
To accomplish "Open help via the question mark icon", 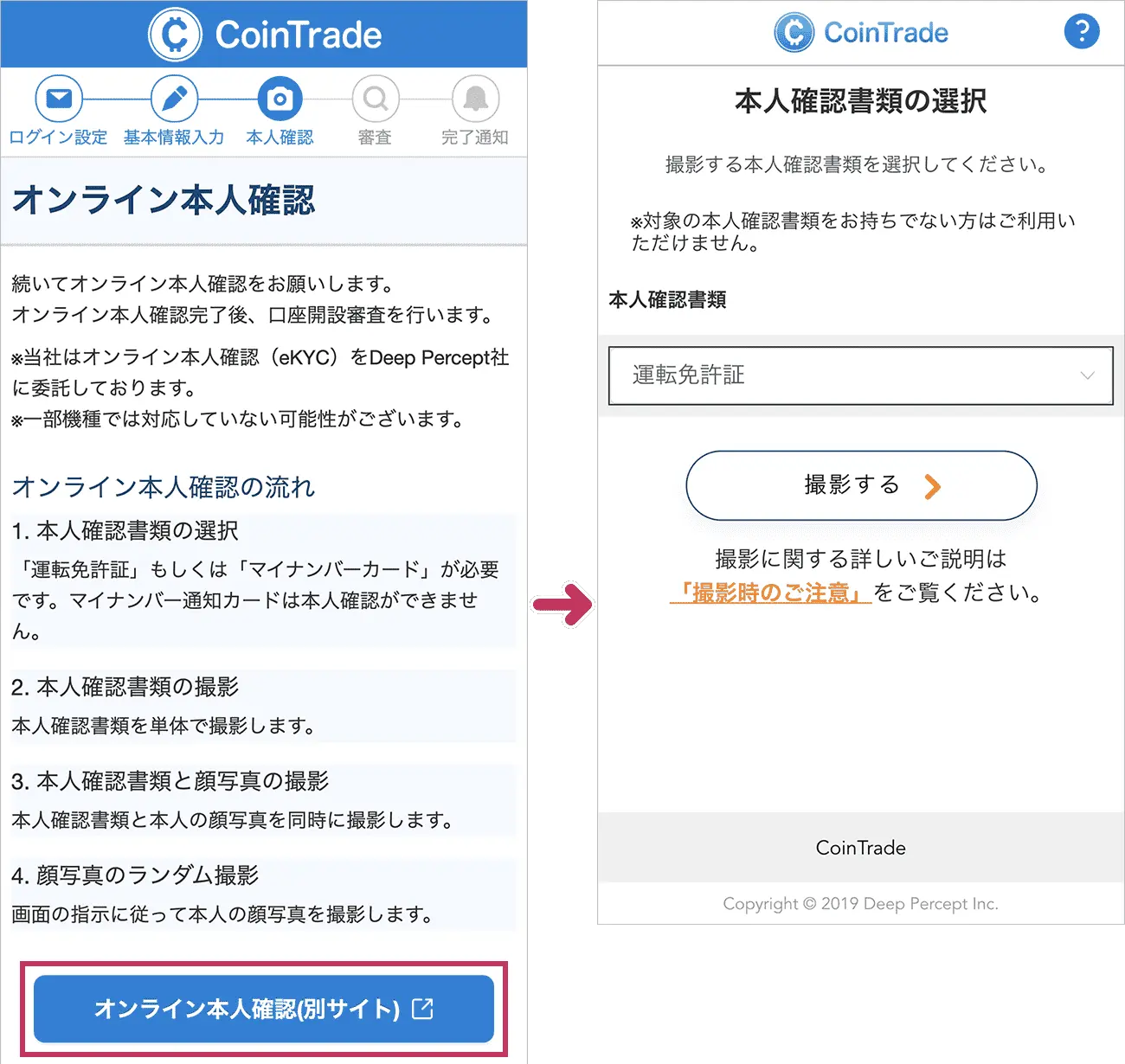I will pyautogui.click(x=1082, y=31).
